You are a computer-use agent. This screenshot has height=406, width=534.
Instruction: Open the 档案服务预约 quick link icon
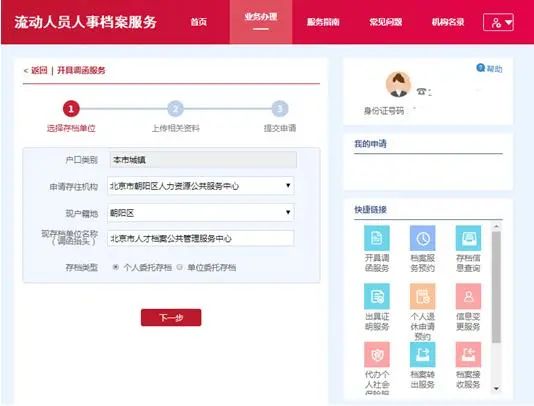[423, 238]
